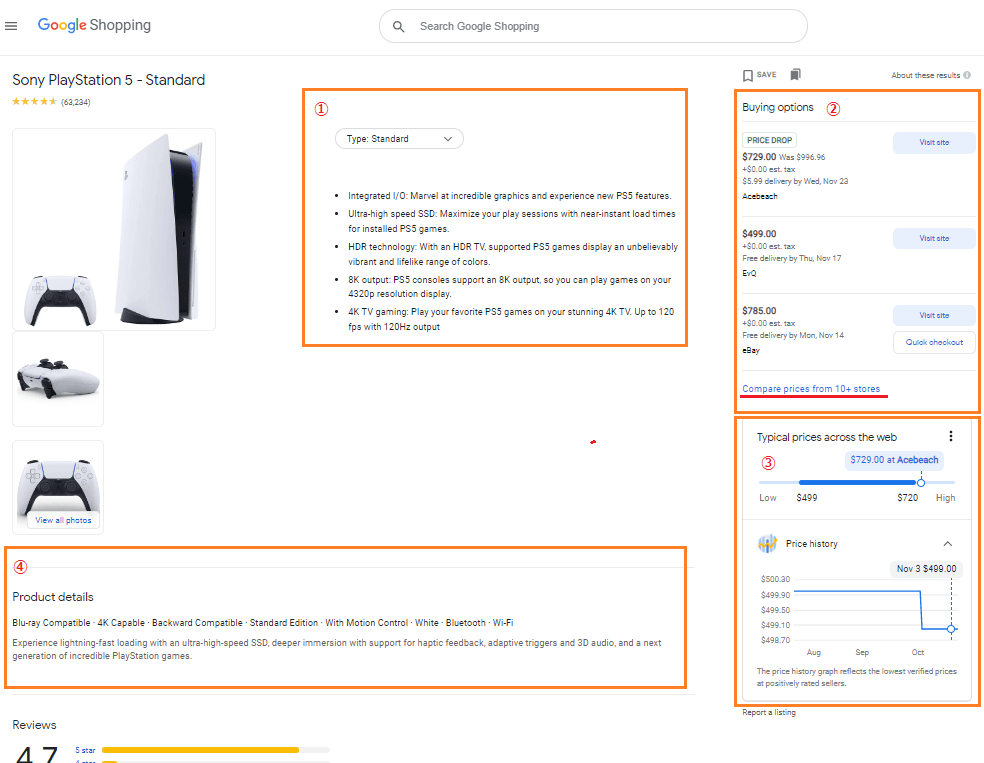
Task: Click the $499.00 EvQ price
Action: point(759,234)
